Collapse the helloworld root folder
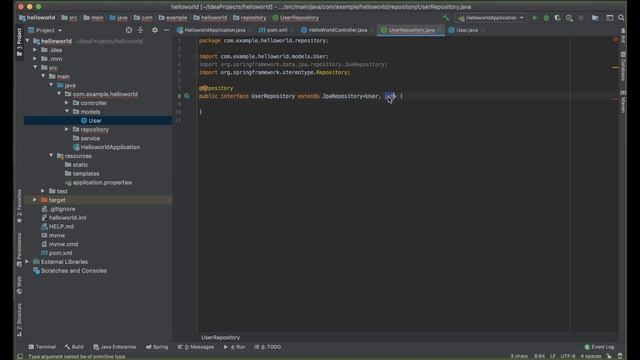This screenshot has width=640, height=360. [27, 41]
